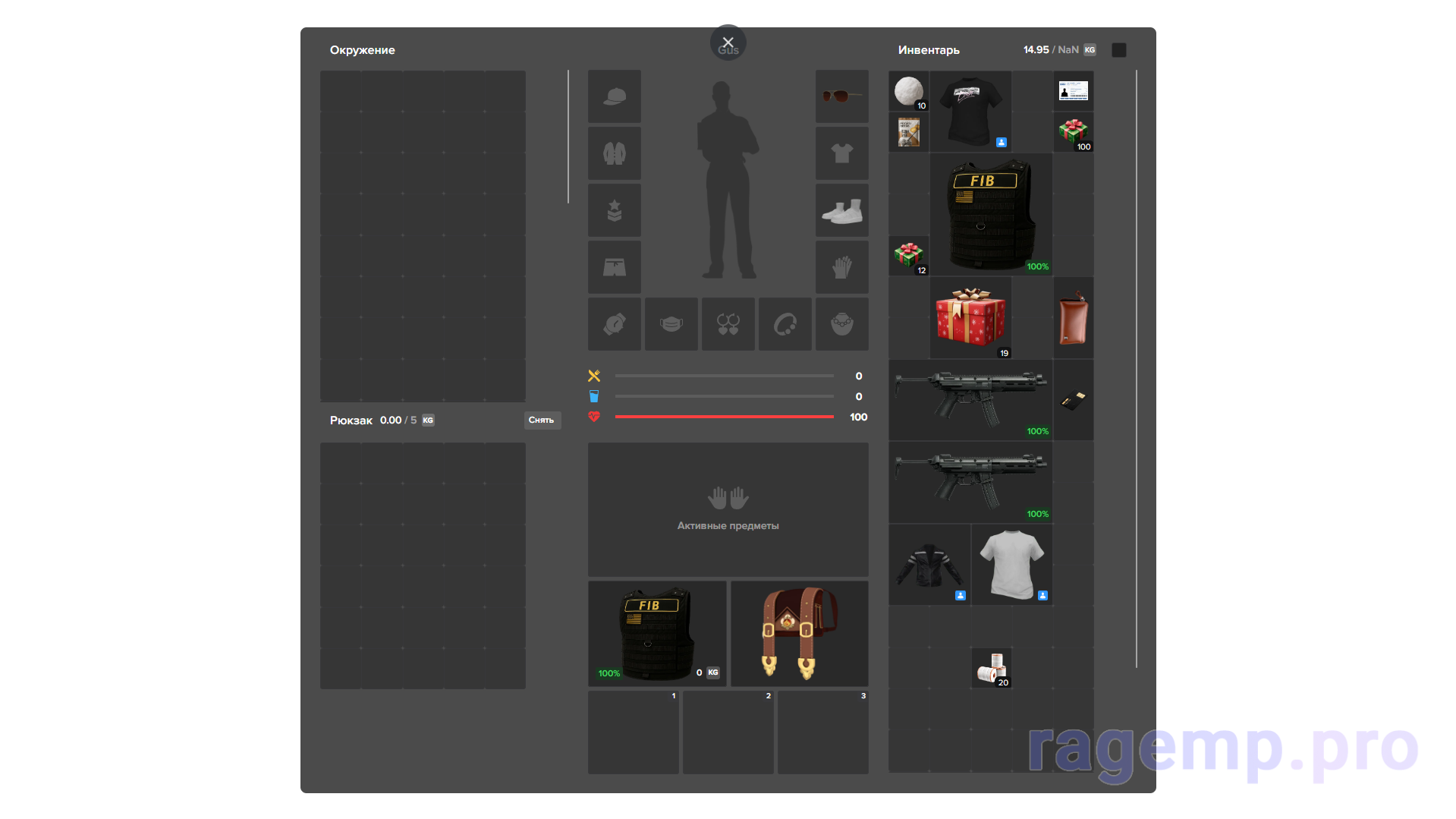Click the necklace jewelry slot
Image resolution: width=1456 pixels, height=819 pixels.
(841, 324)
